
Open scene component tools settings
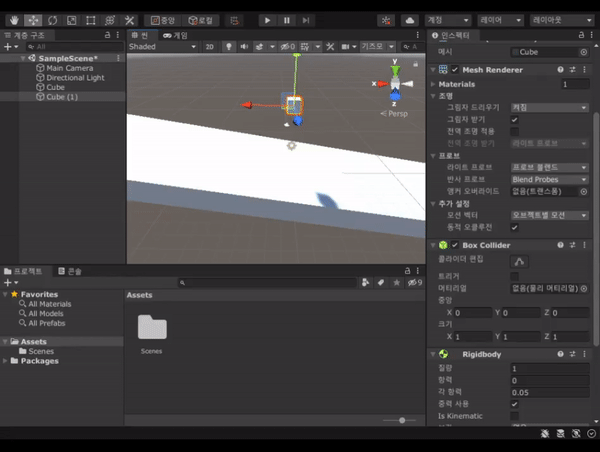coord(330,47)
